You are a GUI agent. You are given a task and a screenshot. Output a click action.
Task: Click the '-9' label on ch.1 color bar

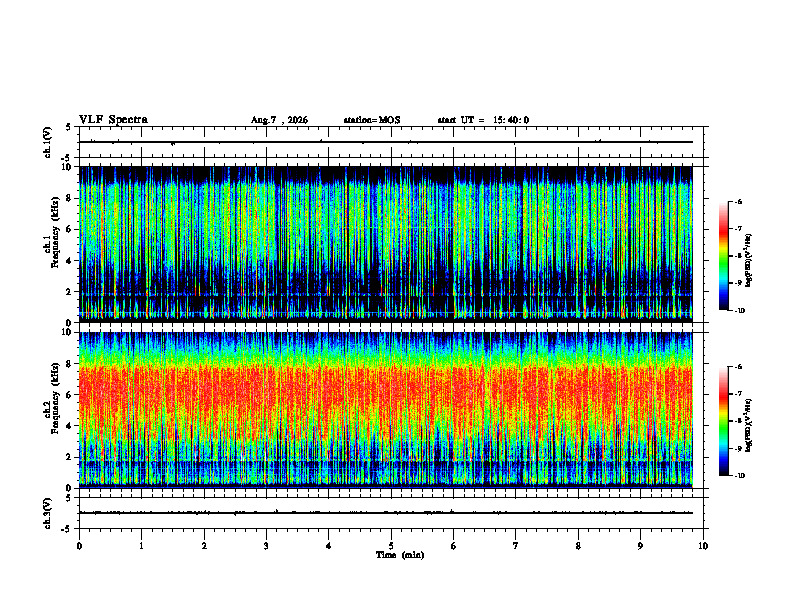tap(738, 283)
